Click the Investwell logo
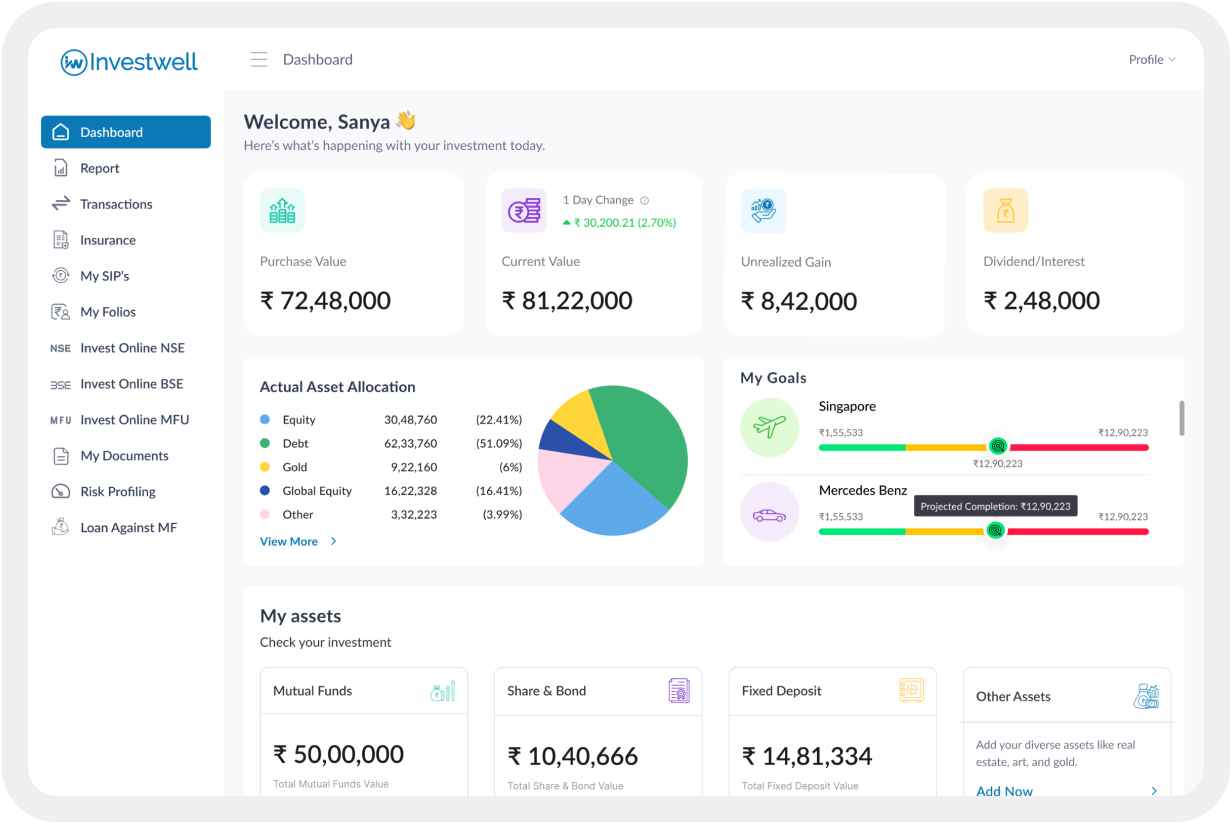The image size is (1230, 822). click(x=129, y=62)
